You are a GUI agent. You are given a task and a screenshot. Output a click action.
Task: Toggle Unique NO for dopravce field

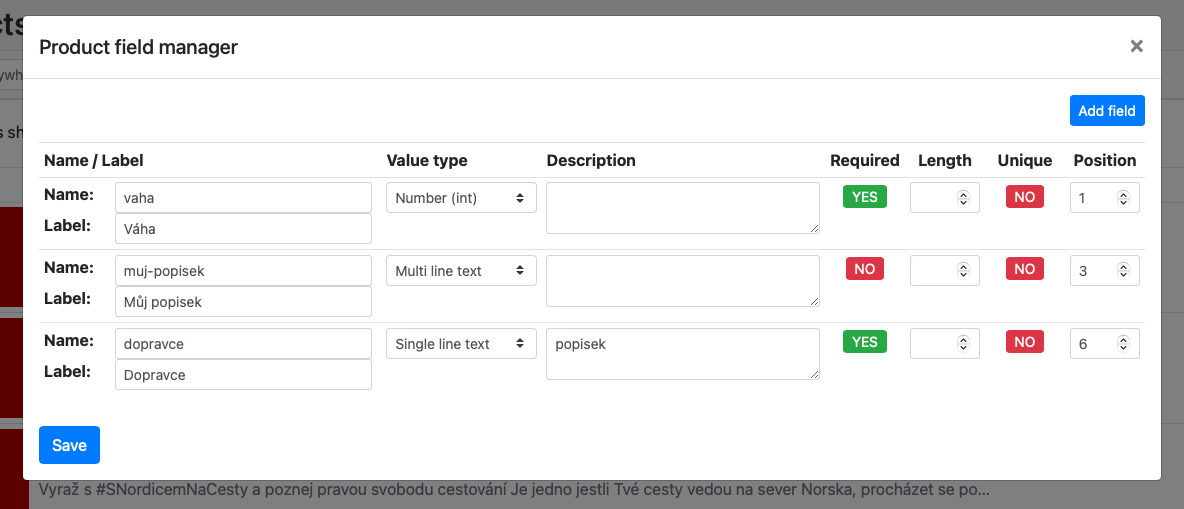click(1024, 342)
